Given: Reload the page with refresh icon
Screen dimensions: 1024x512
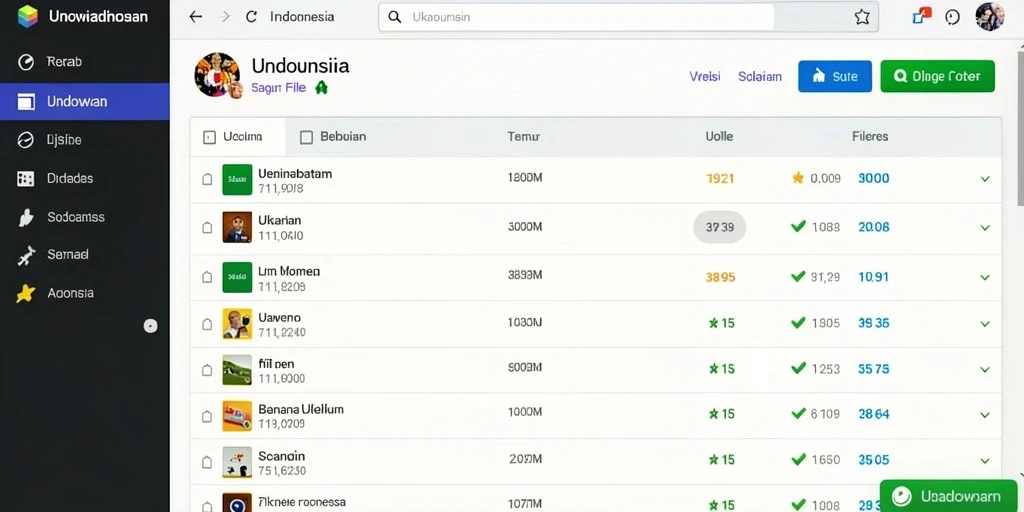Looking at the screenshot, I should pos(251,17).
